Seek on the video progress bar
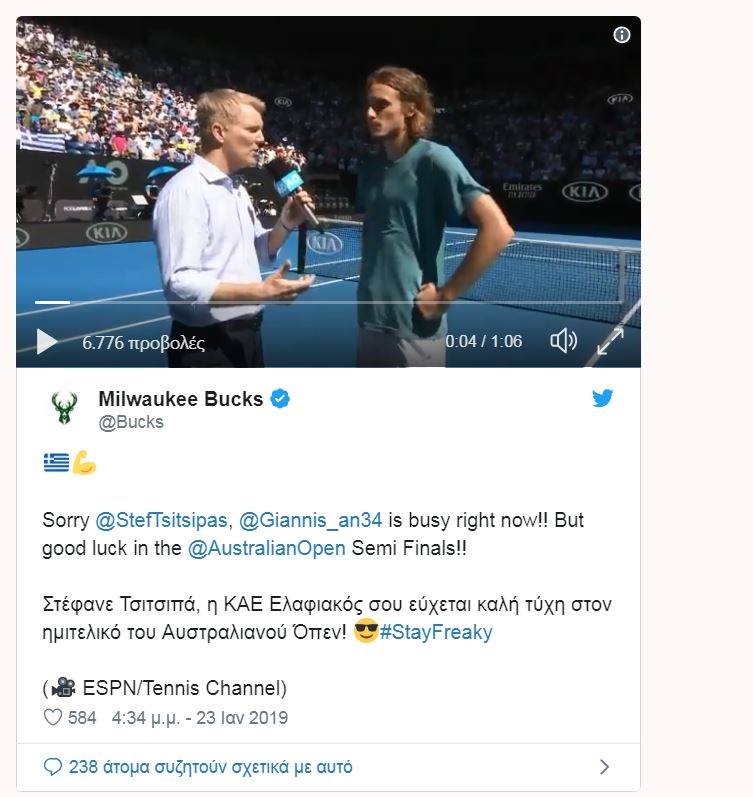The height and width of the screenshot is (797, 753). tap(300, 302)
